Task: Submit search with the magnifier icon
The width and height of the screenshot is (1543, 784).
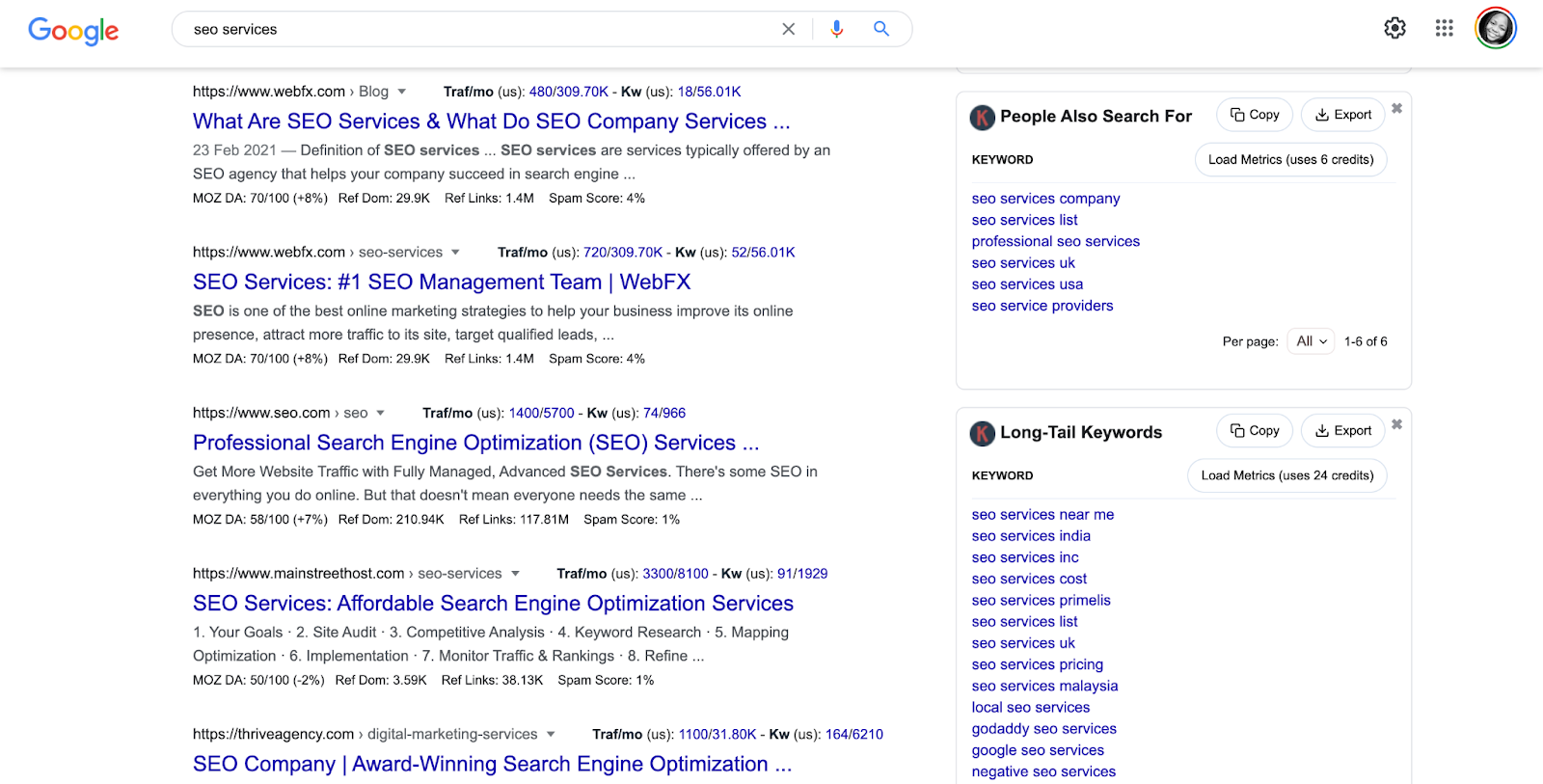Action: pos(880,29)
